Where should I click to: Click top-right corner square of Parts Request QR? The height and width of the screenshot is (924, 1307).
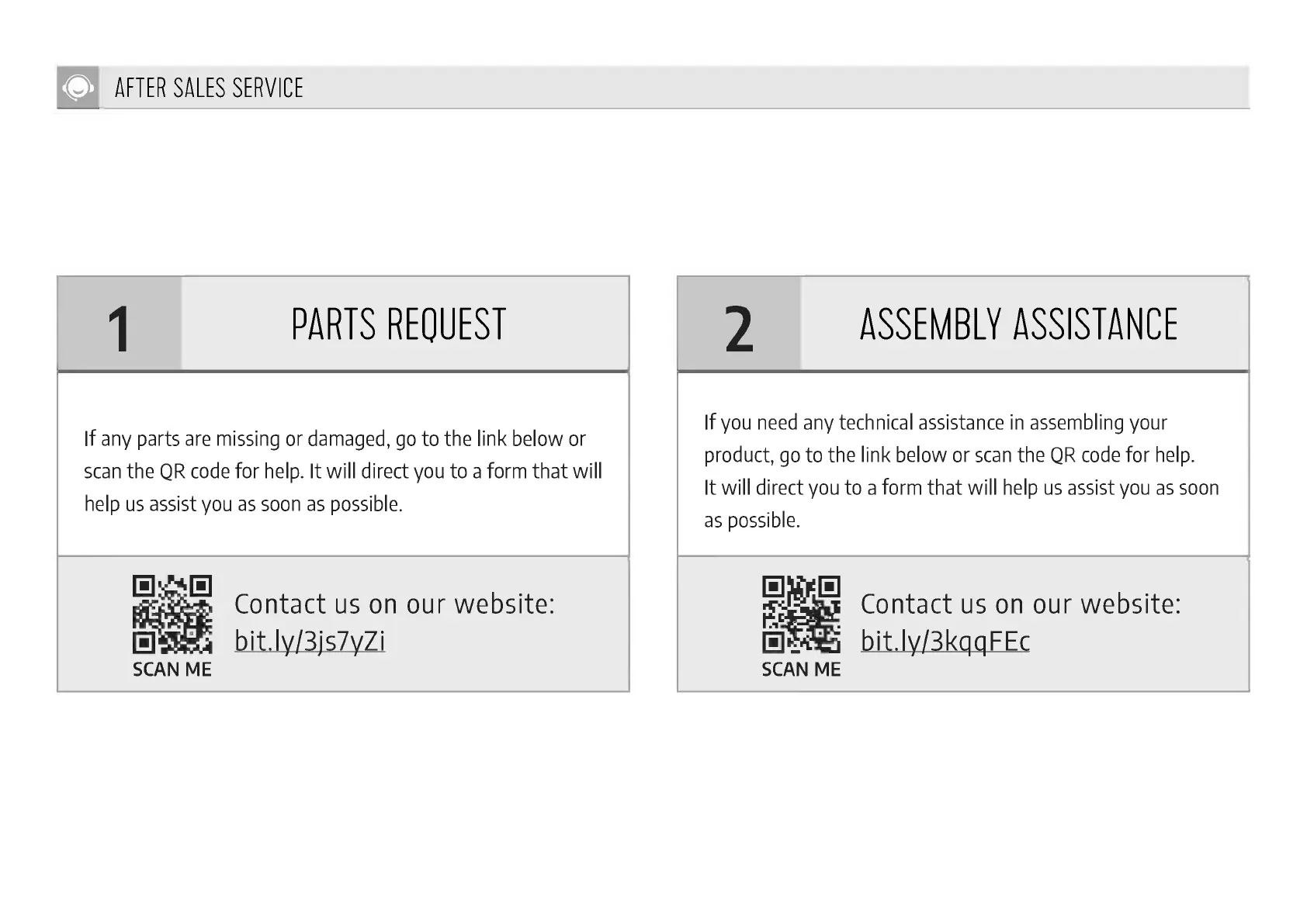pyautogui.click(x=200, y=586)
